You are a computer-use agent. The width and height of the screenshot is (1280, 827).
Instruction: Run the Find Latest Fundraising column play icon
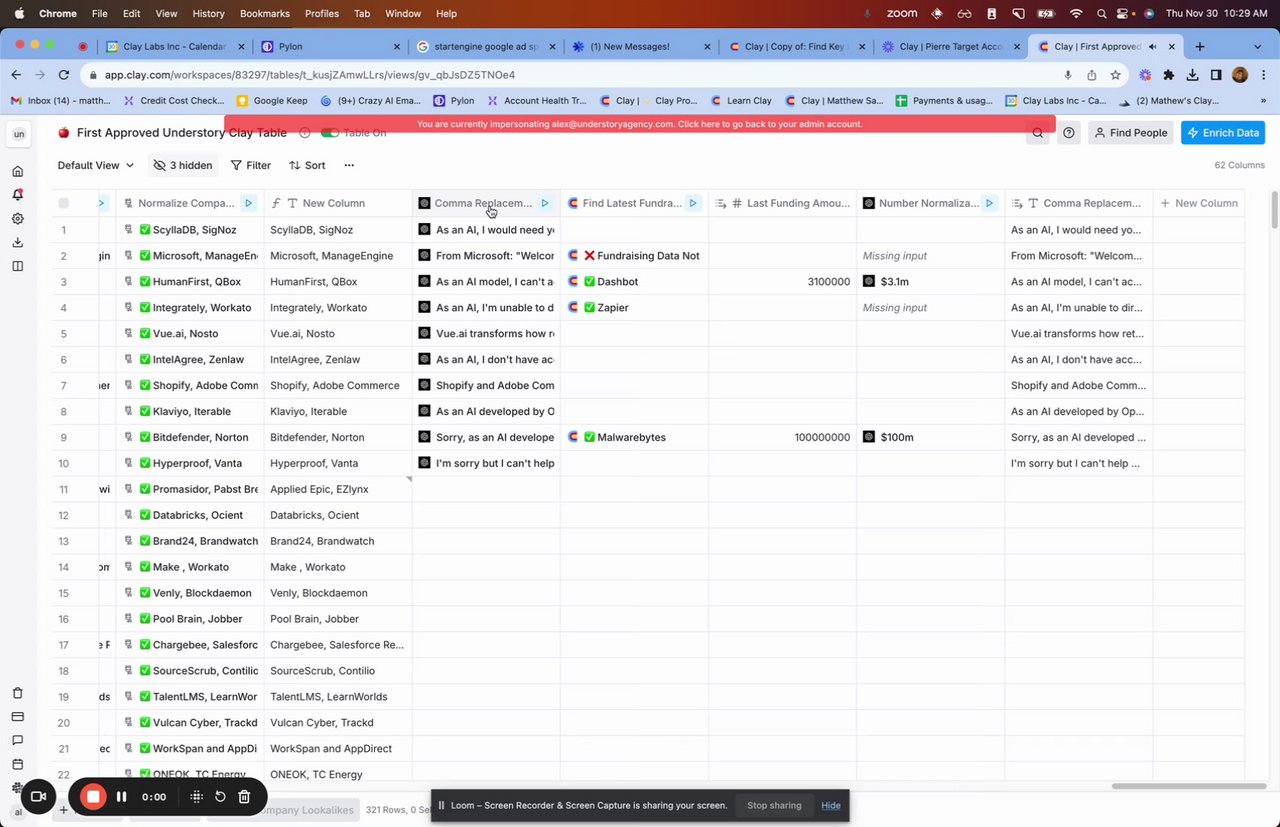pyautogui.click(x=693, y=203)
